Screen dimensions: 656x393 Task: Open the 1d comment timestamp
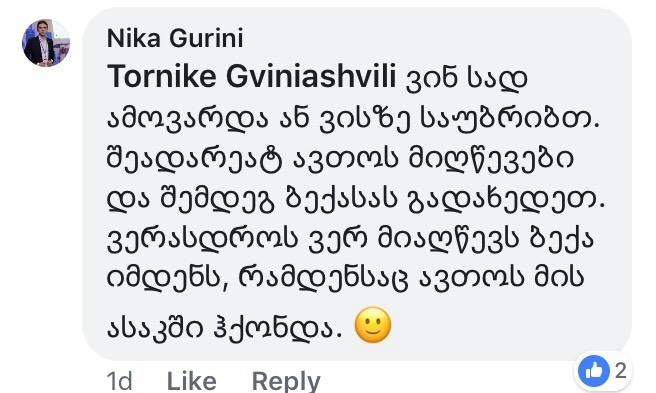pyautogui.click(x=120, y=380)
